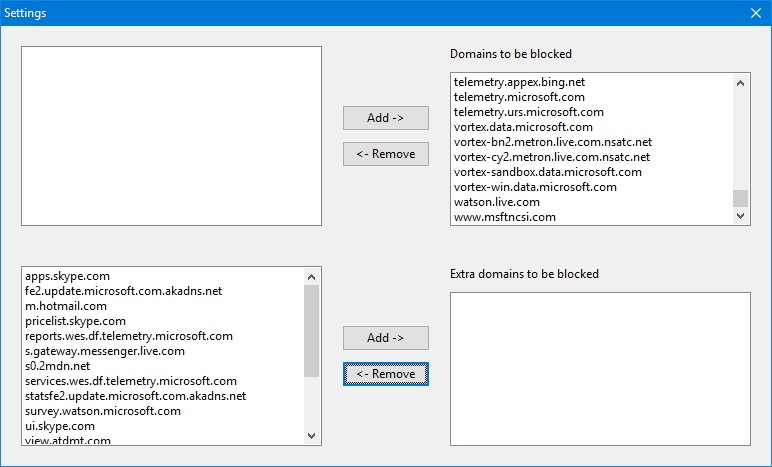Screen dimensions: 772x467
Task: Select s.gateway.messenger.live.com
Action: (104, 351)
